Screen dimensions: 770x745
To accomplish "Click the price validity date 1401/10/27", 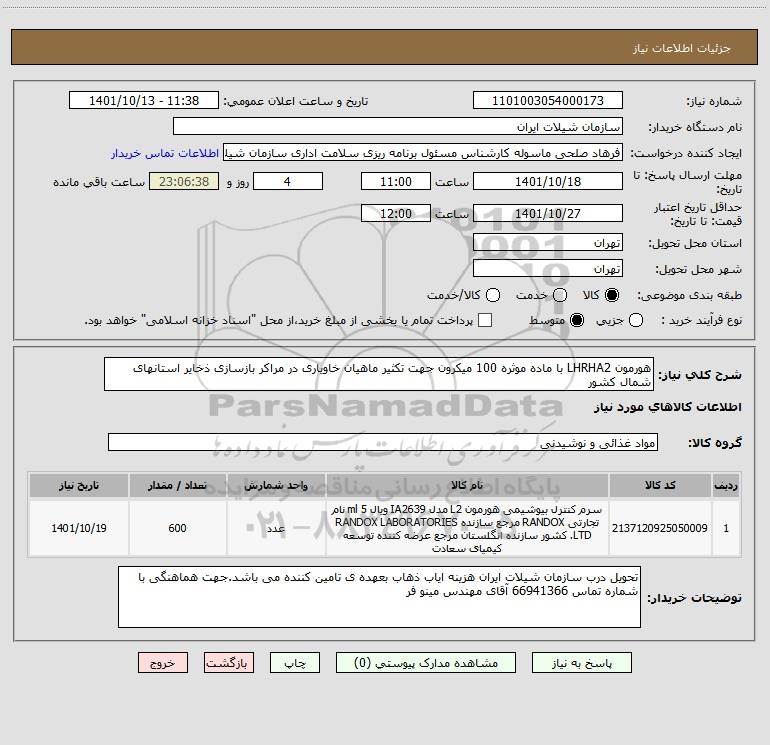I will [548, 213].
